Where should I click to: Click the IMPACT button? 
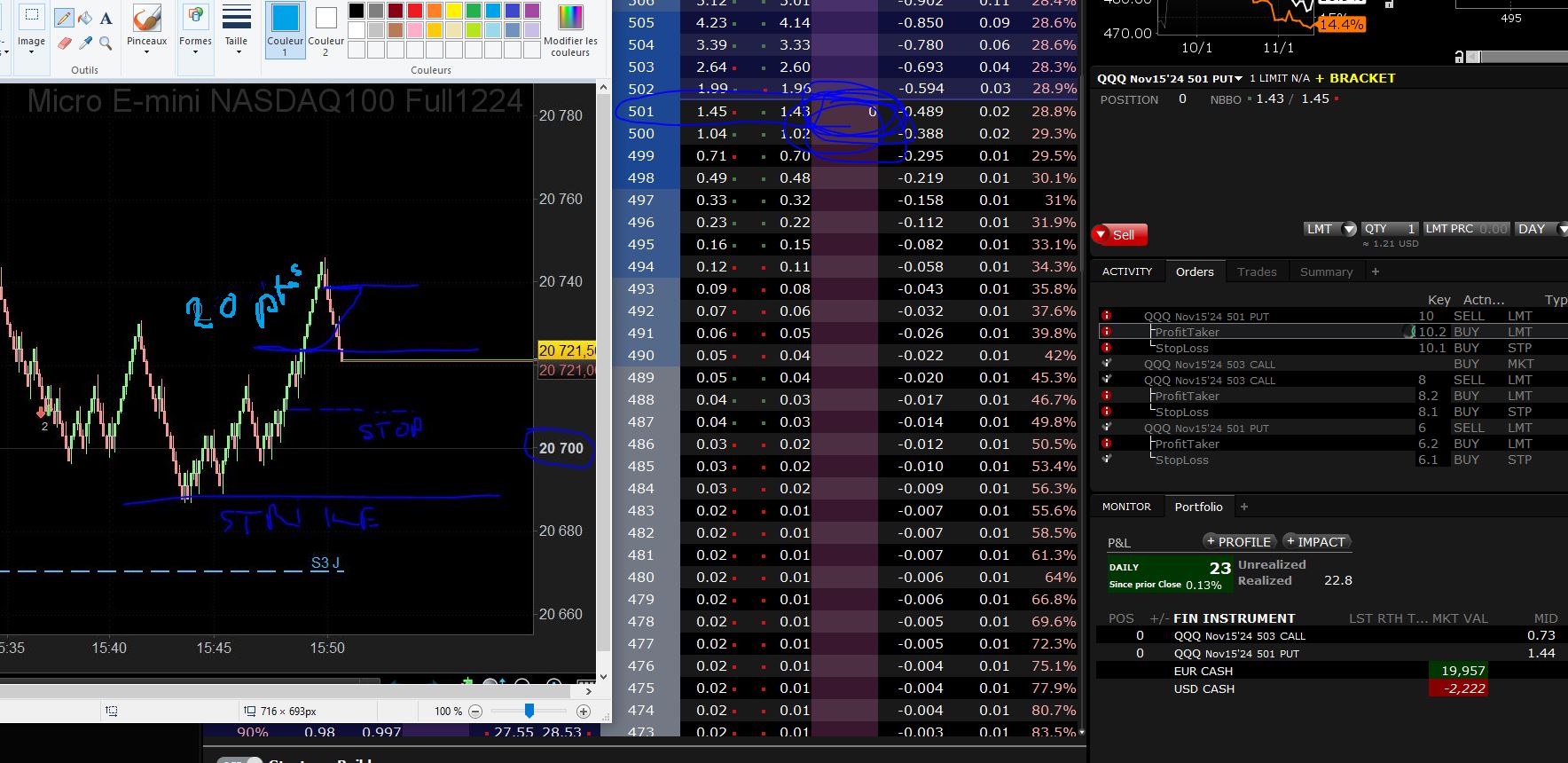1316,541
